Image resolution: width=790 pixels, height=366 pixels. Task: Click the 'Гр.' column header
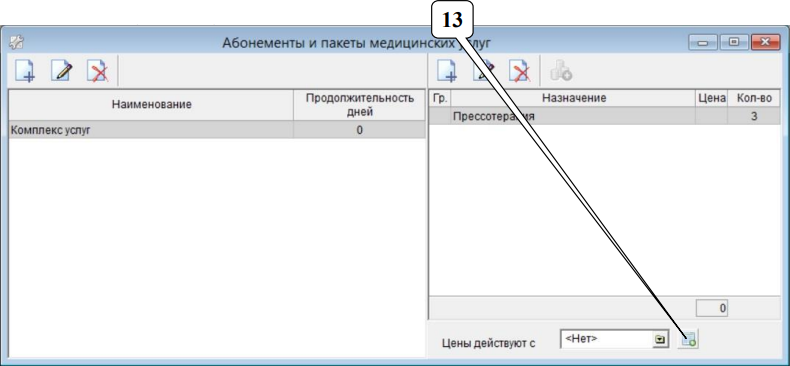pyautogui.click(x=440, y=98)
